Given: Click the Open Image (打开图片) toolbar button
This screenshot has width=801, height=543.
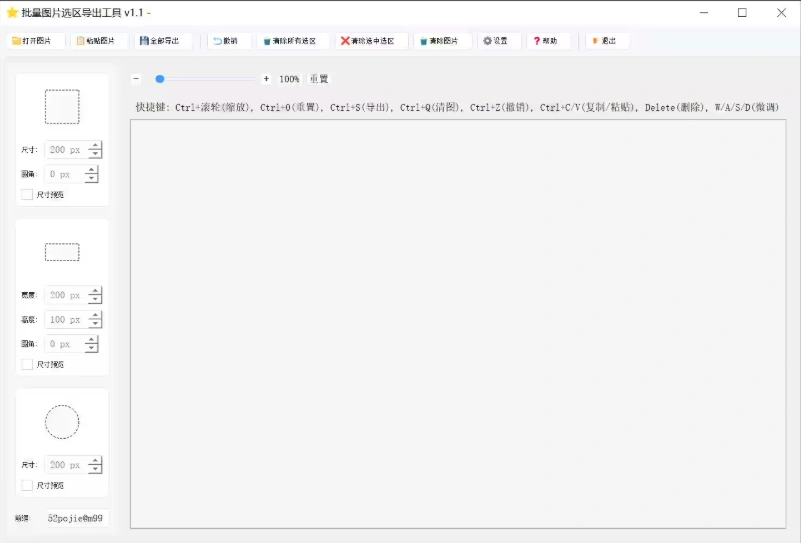Looking at the screenshot, I should 32,41.
